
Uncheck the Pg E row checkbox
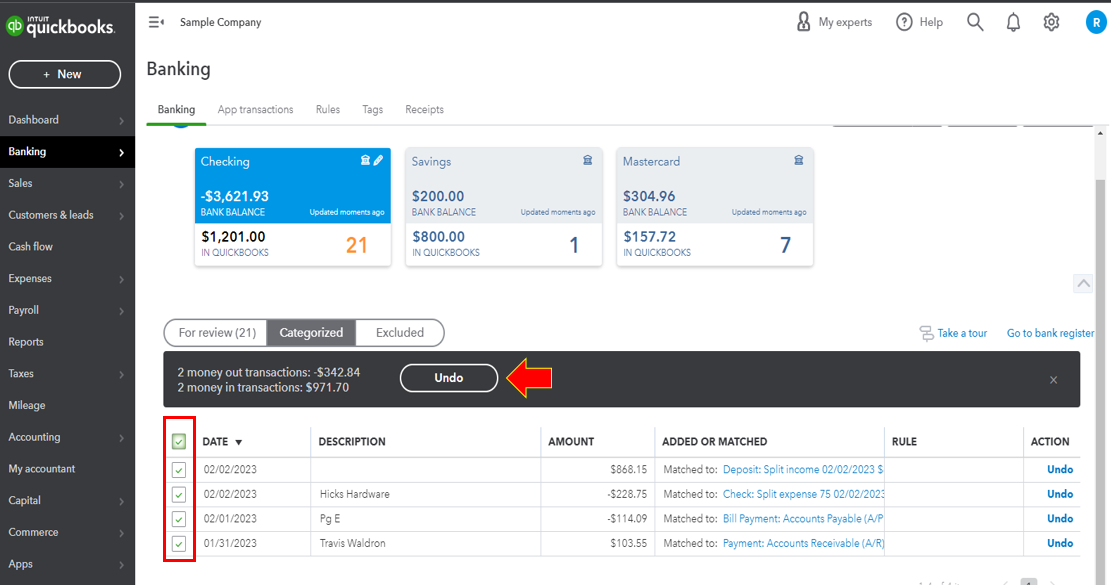tap(179, 519)
